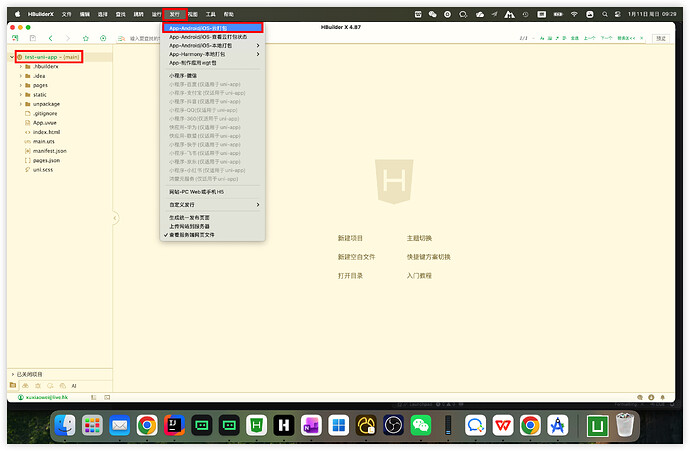Open Finder from the Dock
The width and height of the screenshot is (690, 451).
pos(66,425)
